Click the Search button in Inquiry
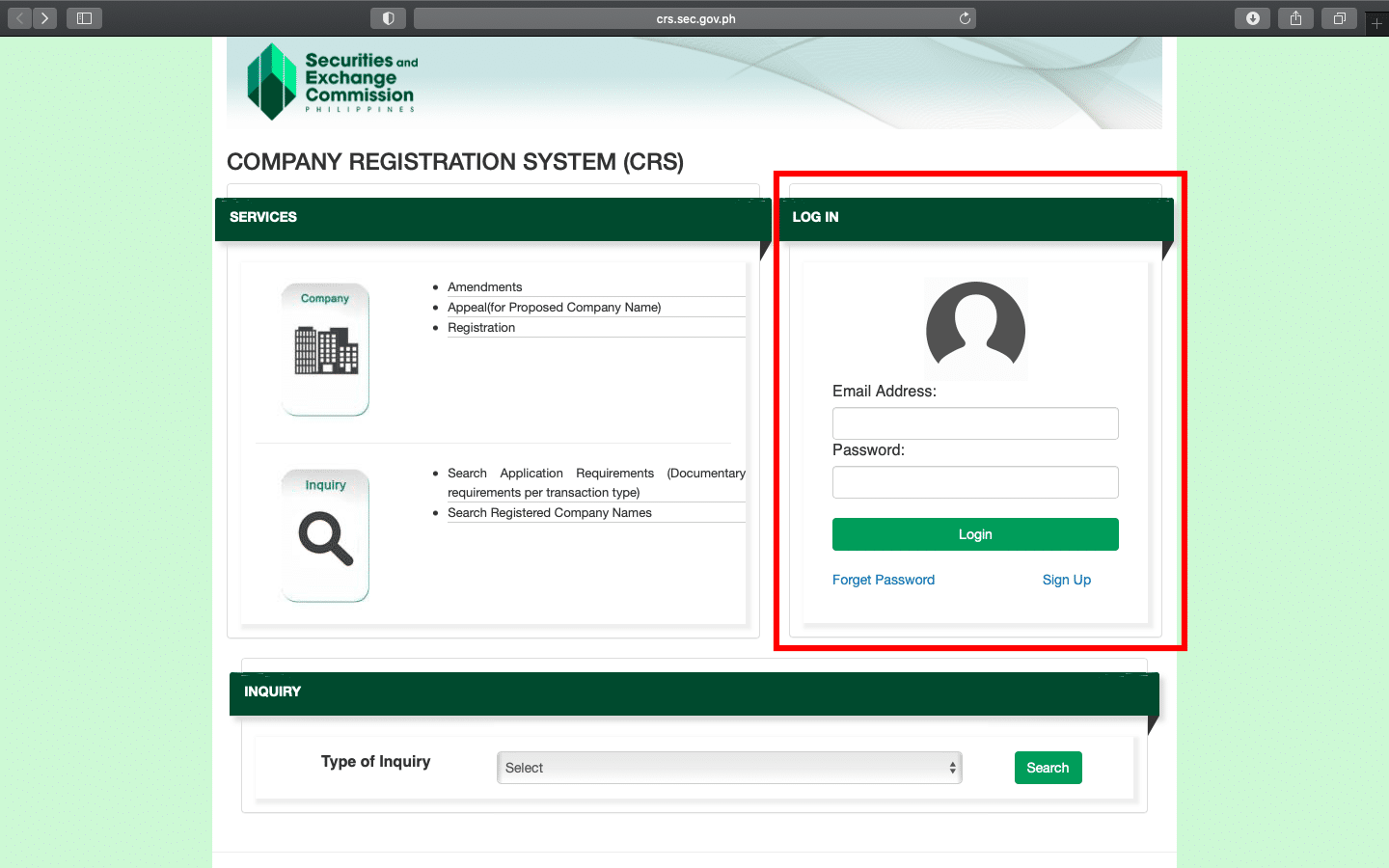1389x868 pixels. (x=1048, y=768)
